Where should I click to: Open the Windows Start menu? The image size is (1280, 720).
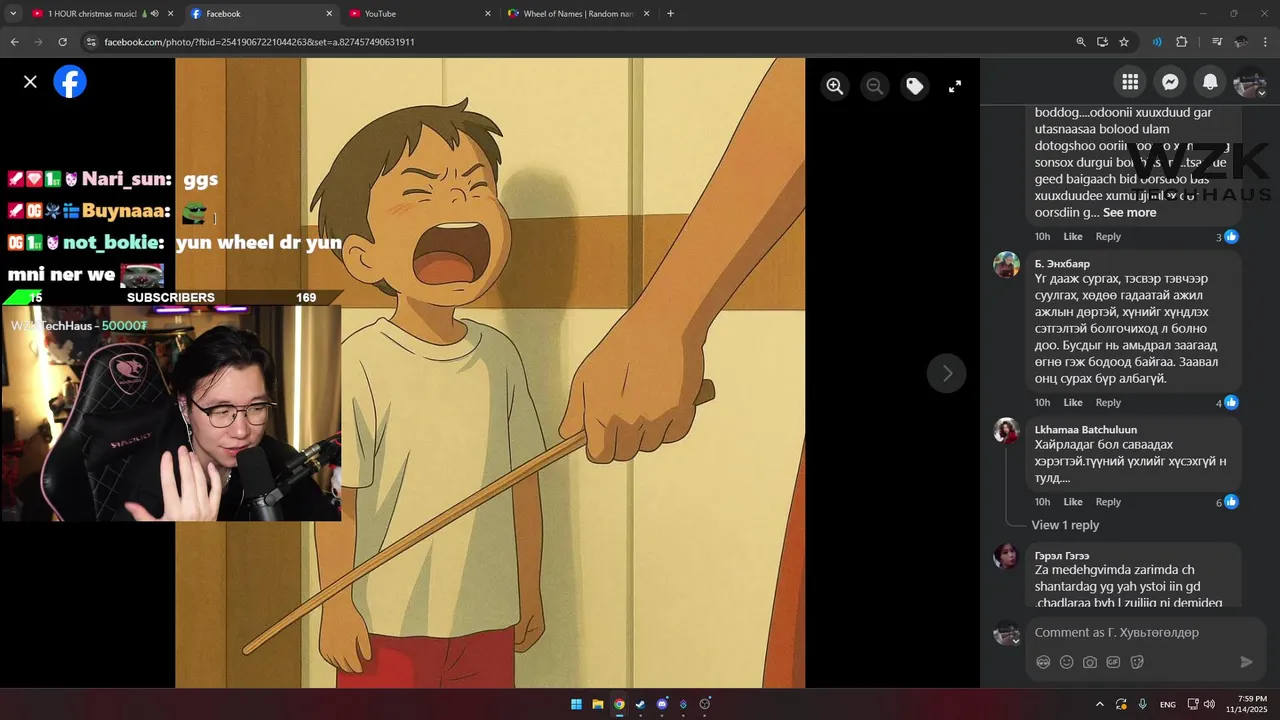577,704
